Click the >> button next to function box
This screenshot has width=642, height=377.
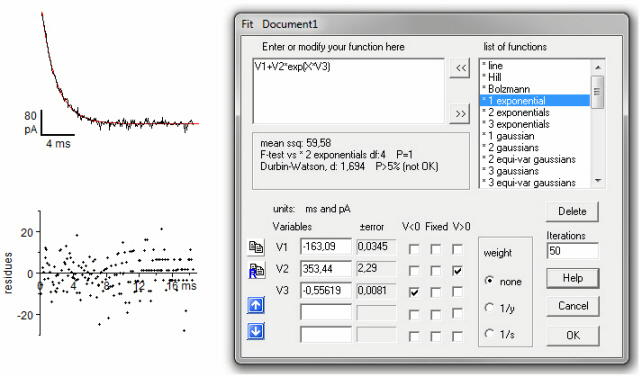(460, 113)
